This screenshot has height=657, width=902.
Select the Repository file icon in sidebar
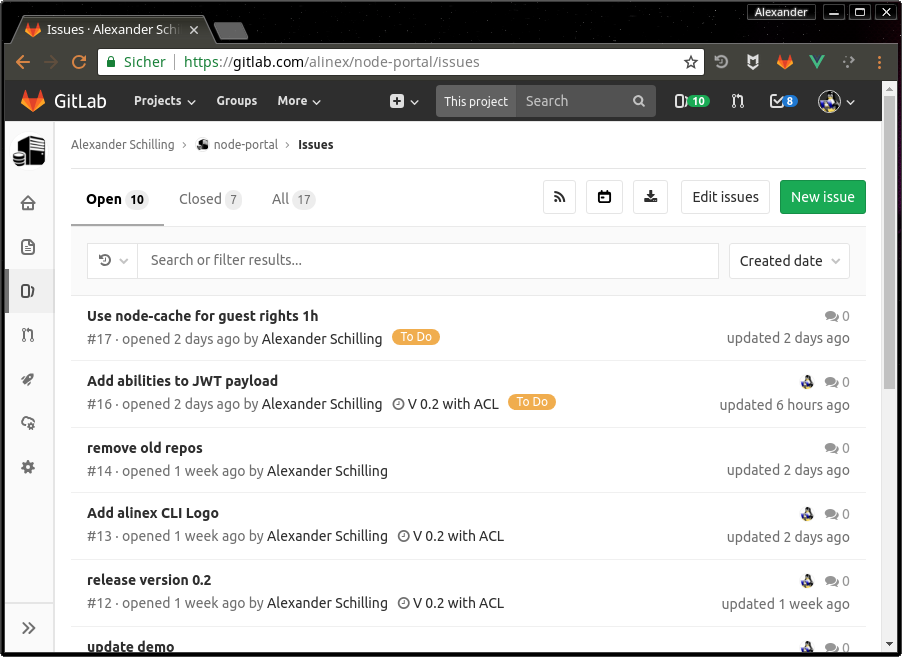tap(29, 247)
